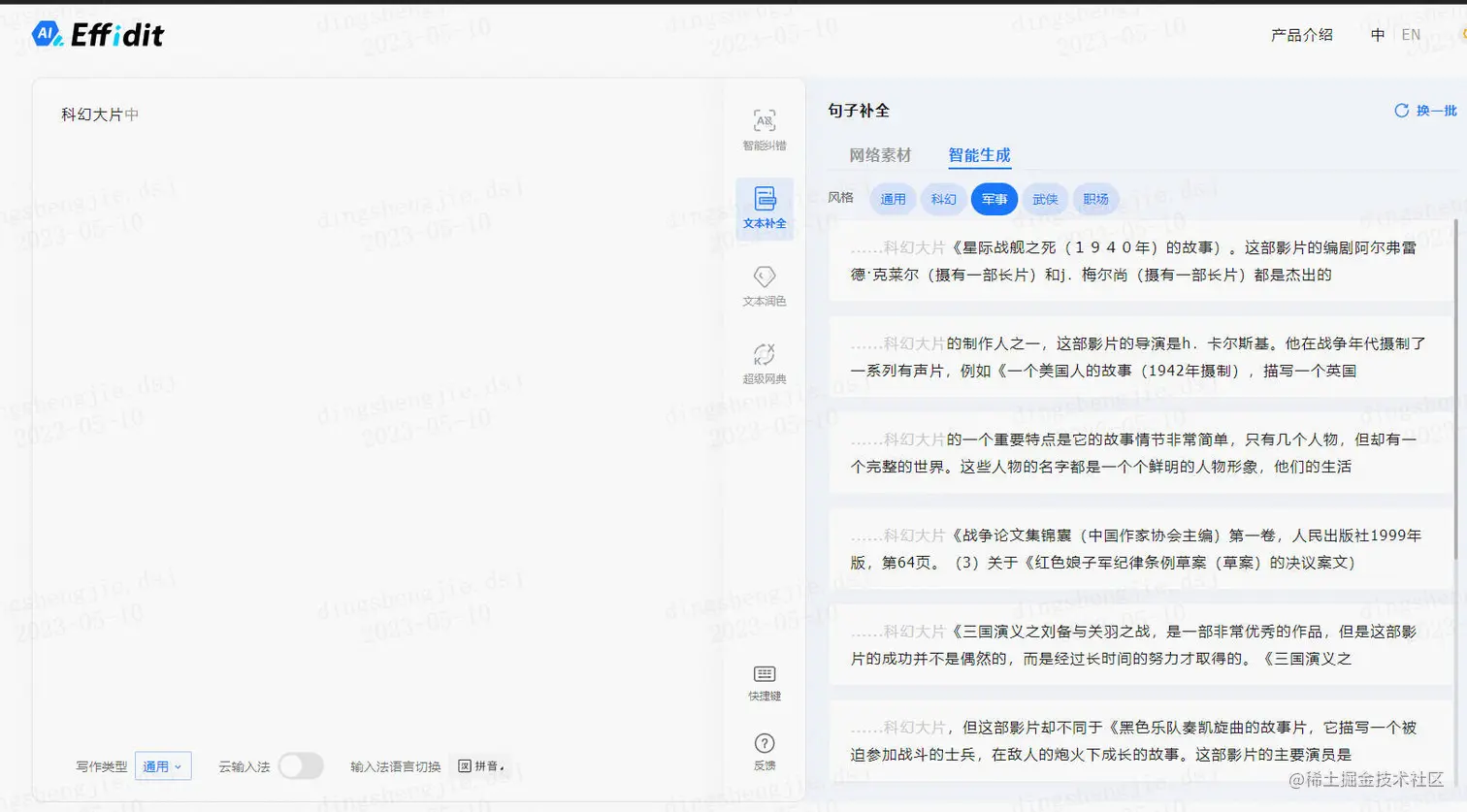Choose the 通用 style pill
Viewport: 1467px width, 812px height.
click(x=893, y=199)
